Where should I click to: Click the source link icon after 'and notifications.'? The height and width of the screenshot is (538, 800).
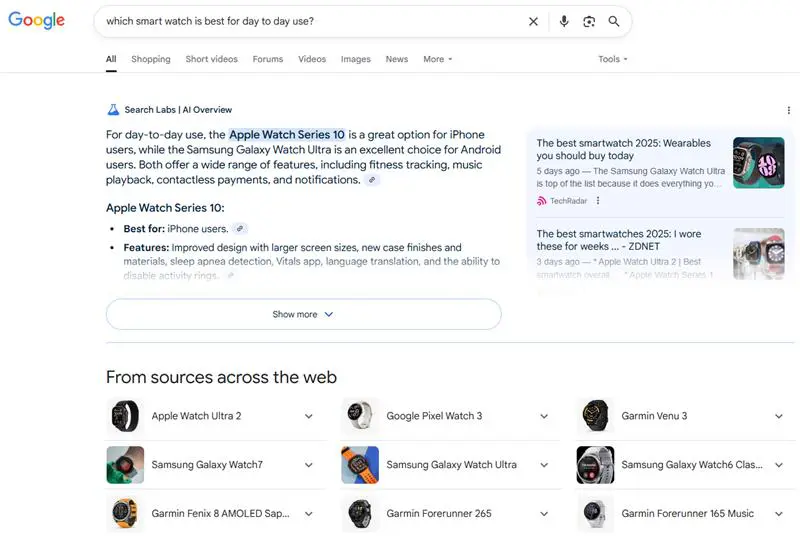pyautogui.click(x=372, y=180)
